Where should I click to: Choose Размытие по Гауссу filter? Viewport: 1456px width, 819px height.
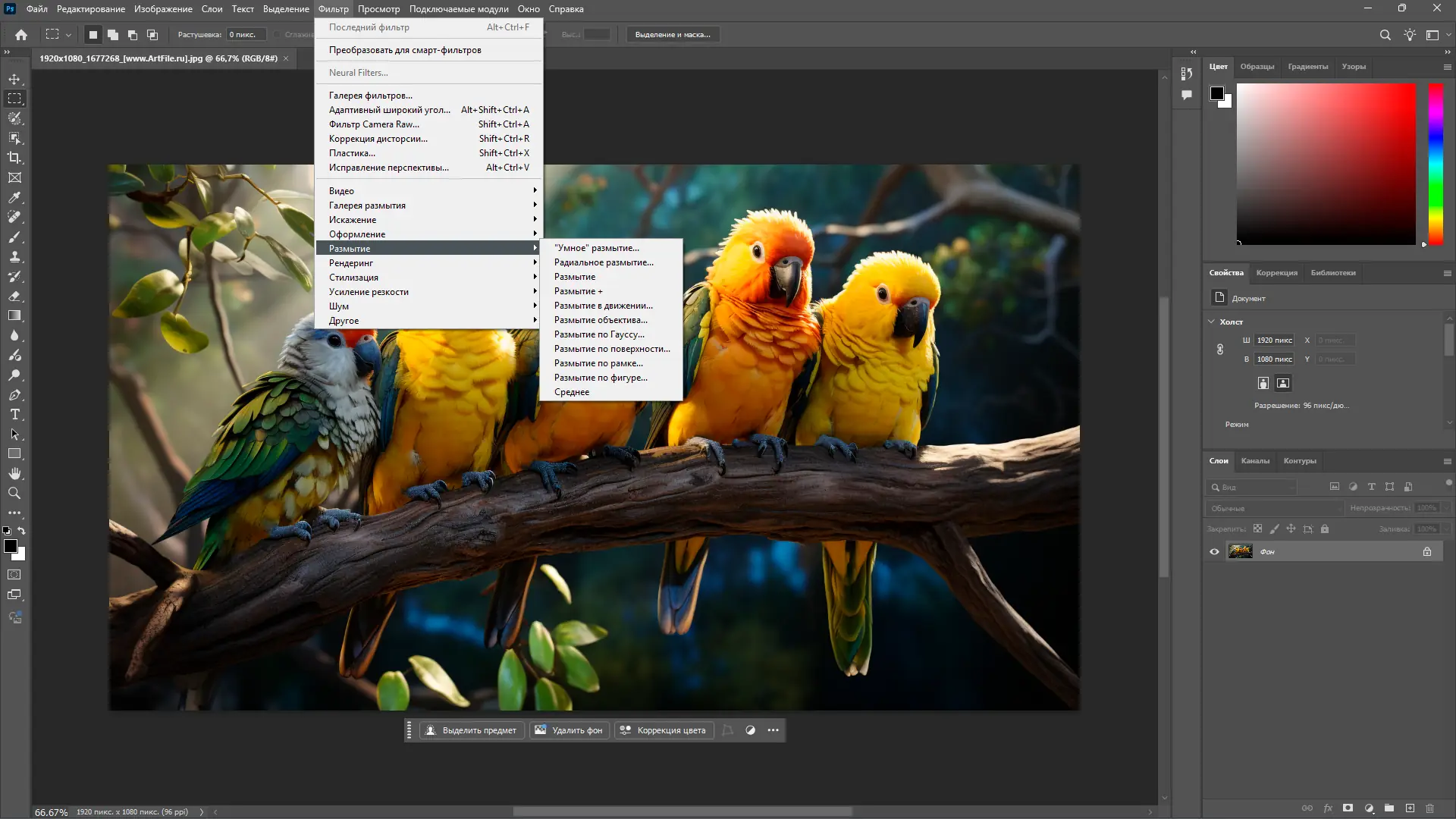click(599, 334)
